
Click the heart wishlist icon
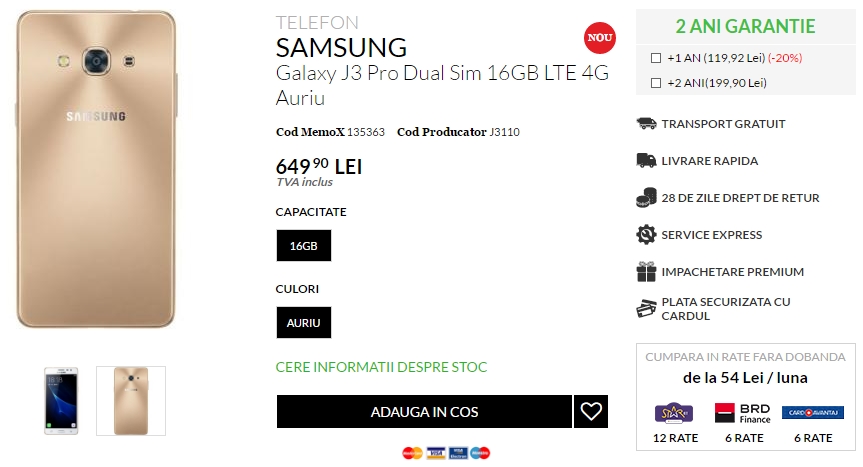[591, 411]
